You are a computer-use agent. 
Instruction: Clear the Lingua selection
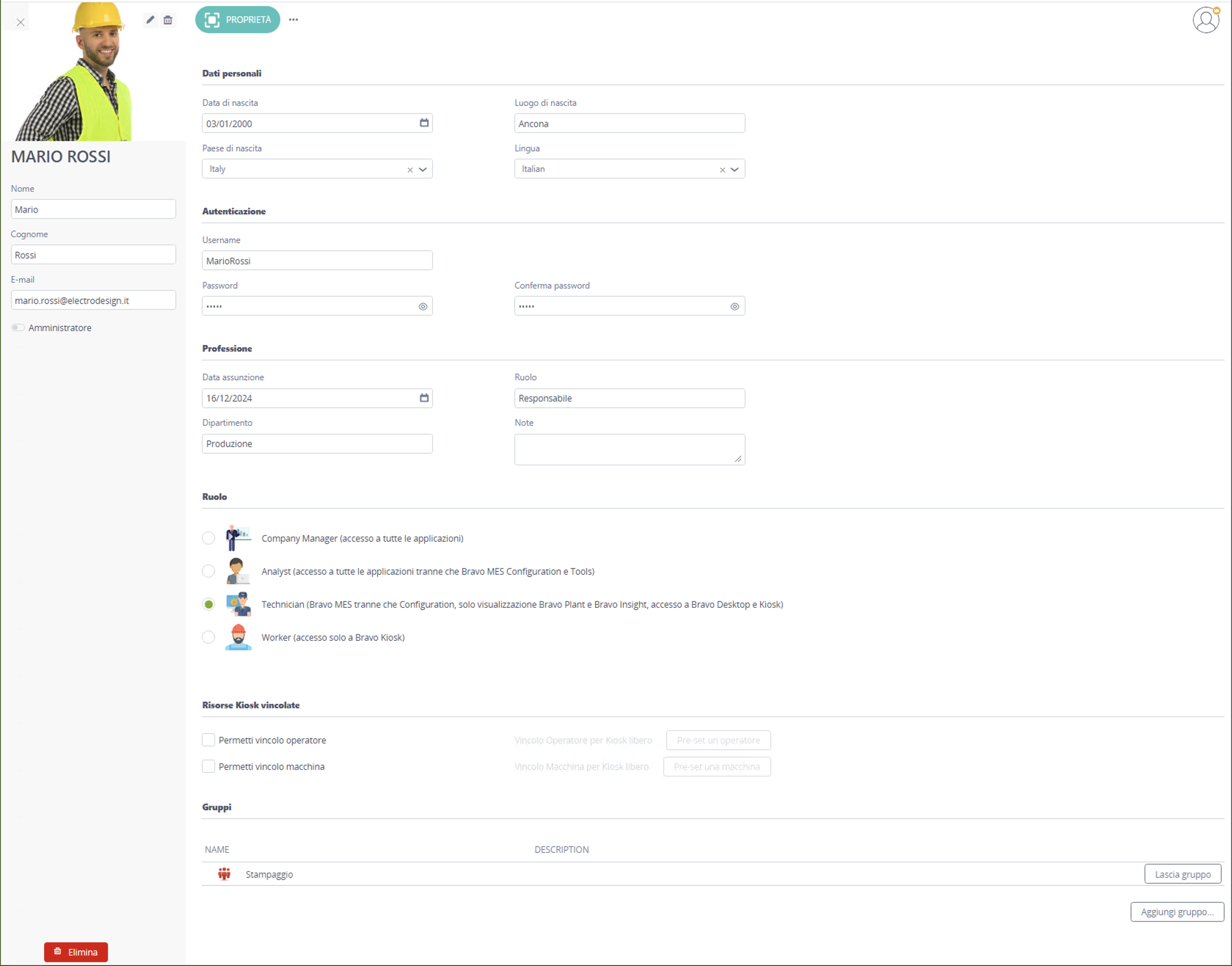722,170
